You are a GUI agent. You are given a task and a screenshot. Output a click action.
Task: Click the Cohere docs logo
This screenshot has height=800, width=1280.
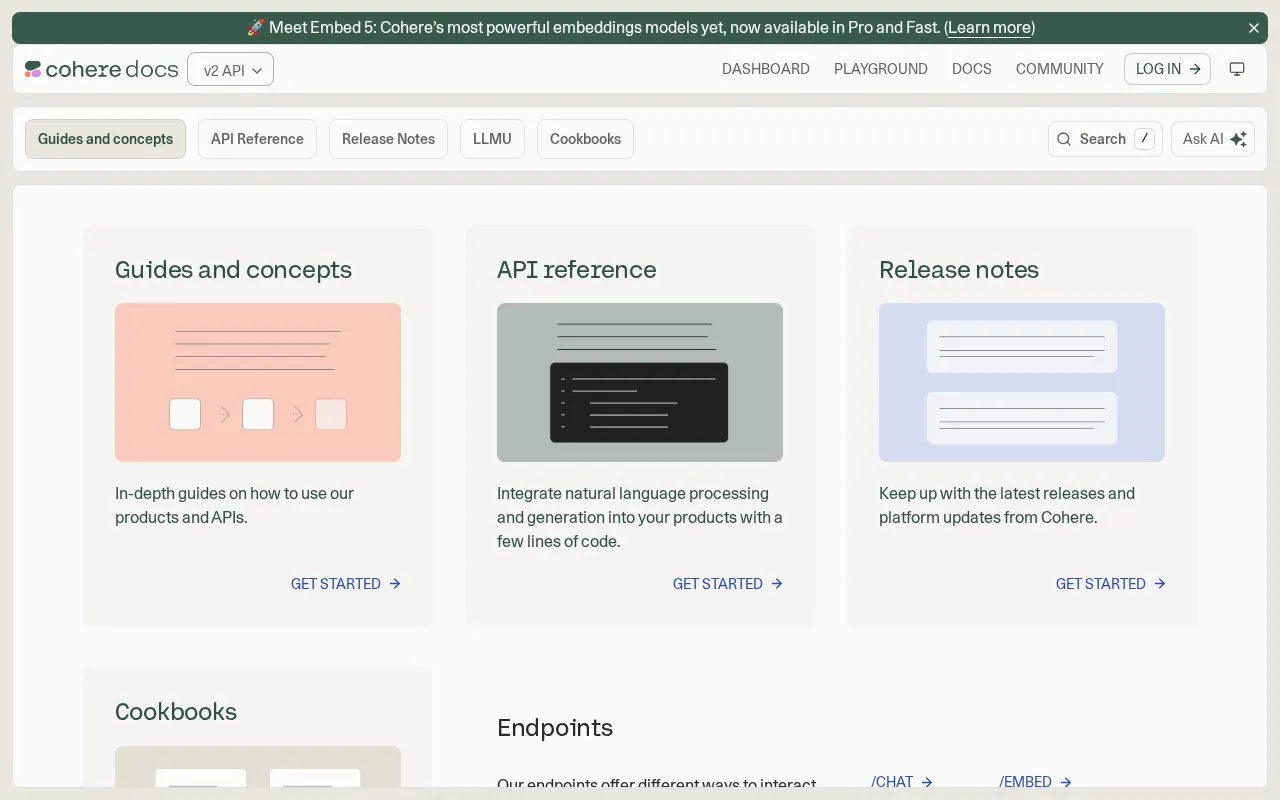coord(101,69)
